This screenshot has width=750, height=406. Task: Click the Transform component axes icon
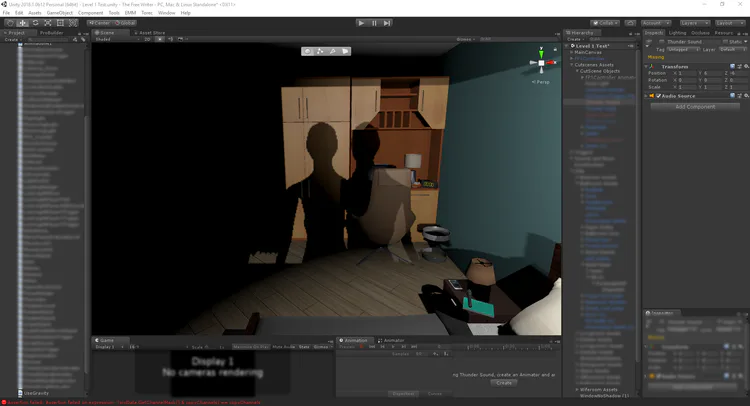pos(651,66)
